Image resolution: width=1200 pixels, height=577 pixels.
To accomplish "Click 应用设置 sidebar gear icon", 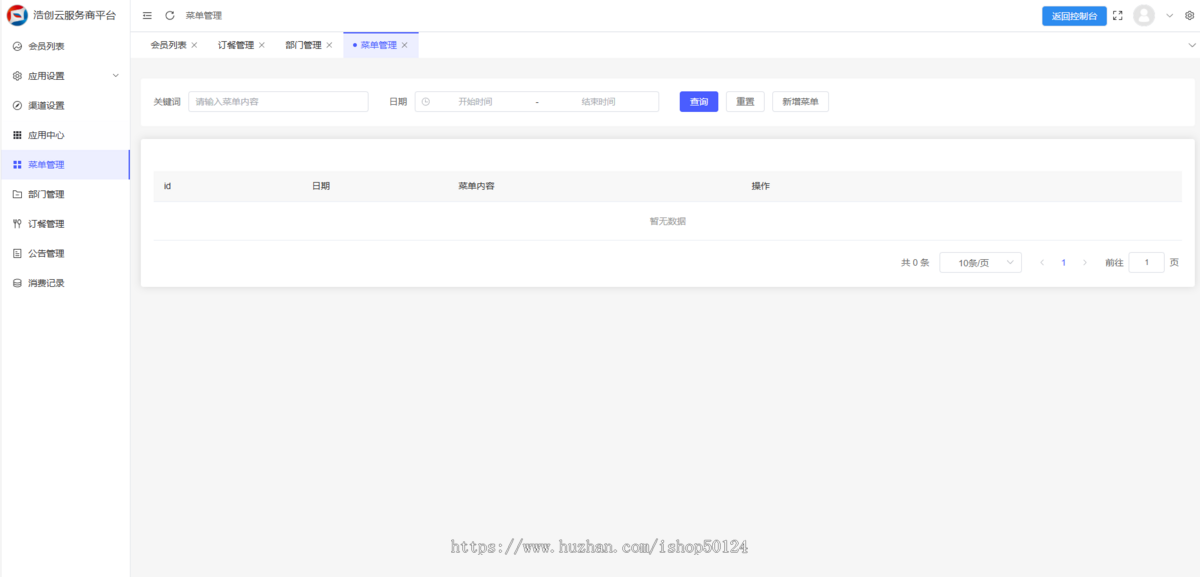I will point(17,76).
